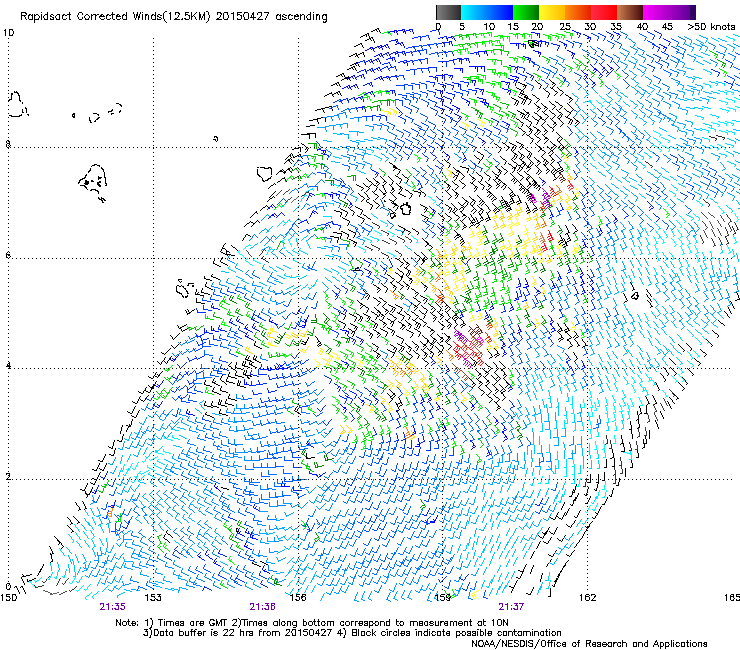Click the latitude label '4' on left axis

point(8,366)
